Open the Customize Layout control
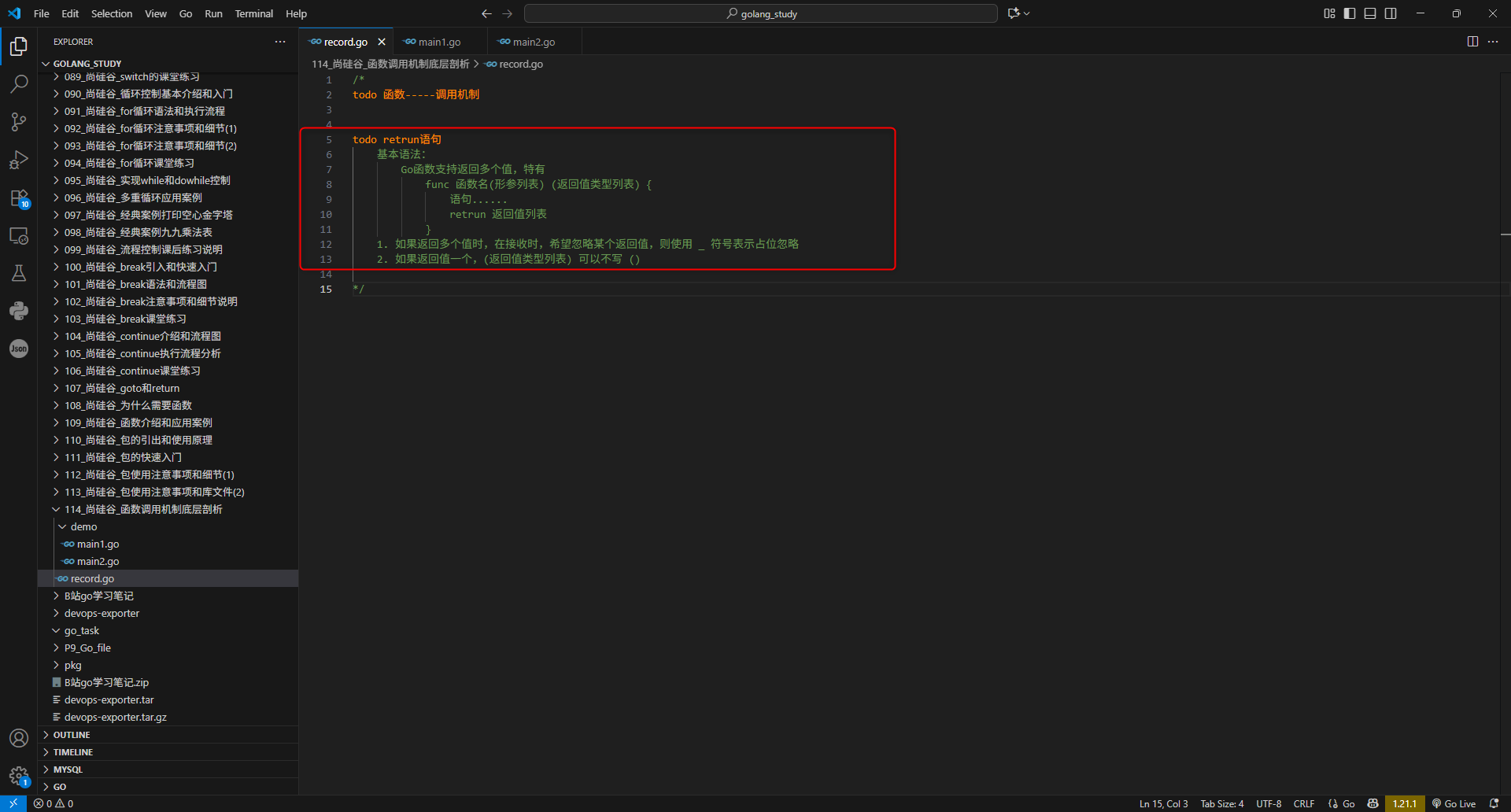1511x812 pixels. 1329,13
